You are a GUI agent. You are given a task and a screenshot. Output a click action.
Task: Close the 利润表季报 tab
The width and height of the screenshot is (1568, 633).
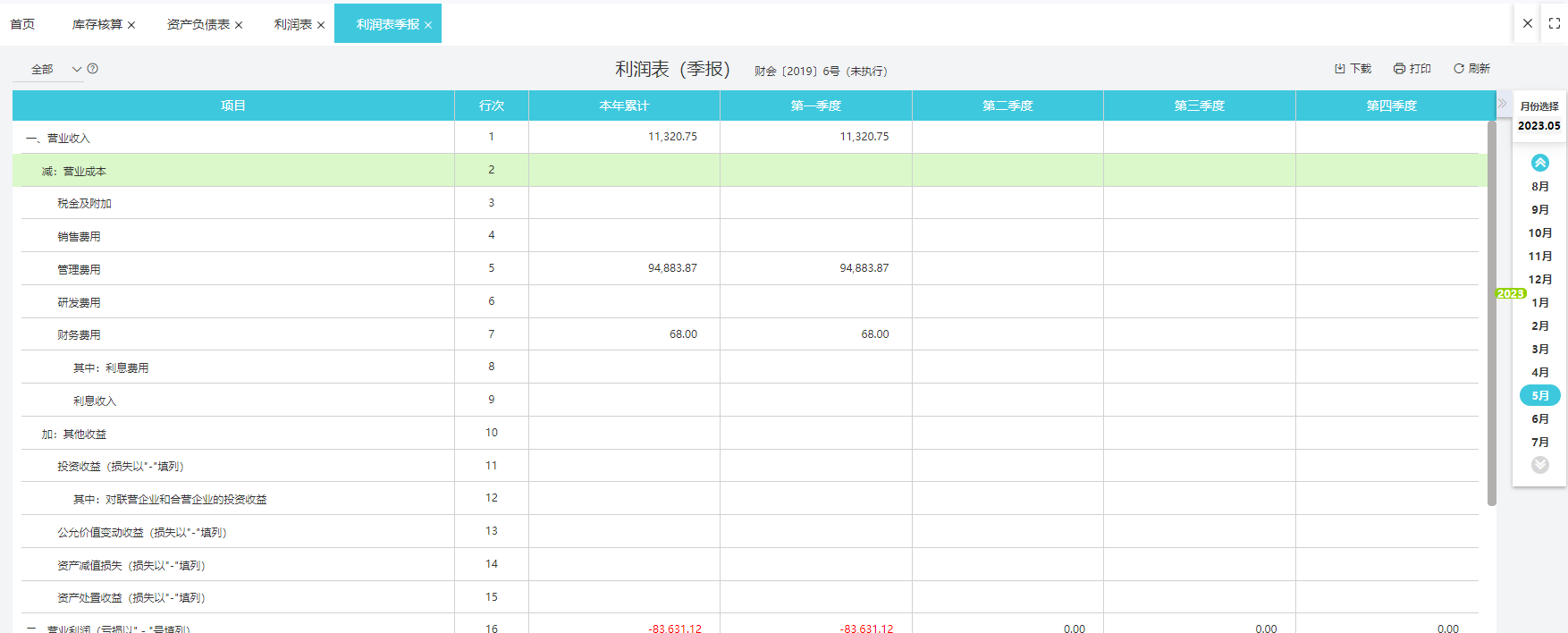tap(428, 25)
